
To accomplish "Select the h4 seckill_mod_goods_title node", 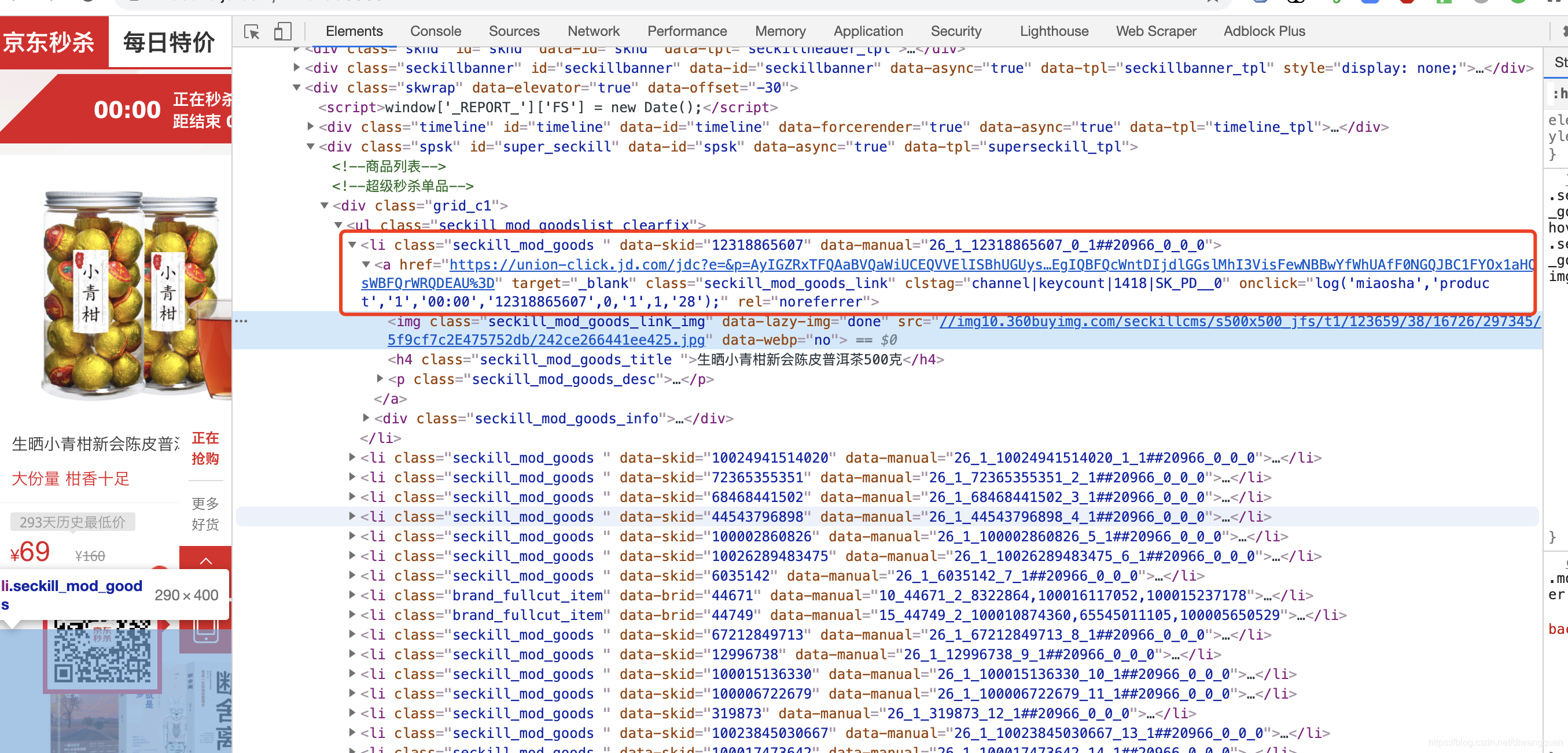I will (665, 360).
